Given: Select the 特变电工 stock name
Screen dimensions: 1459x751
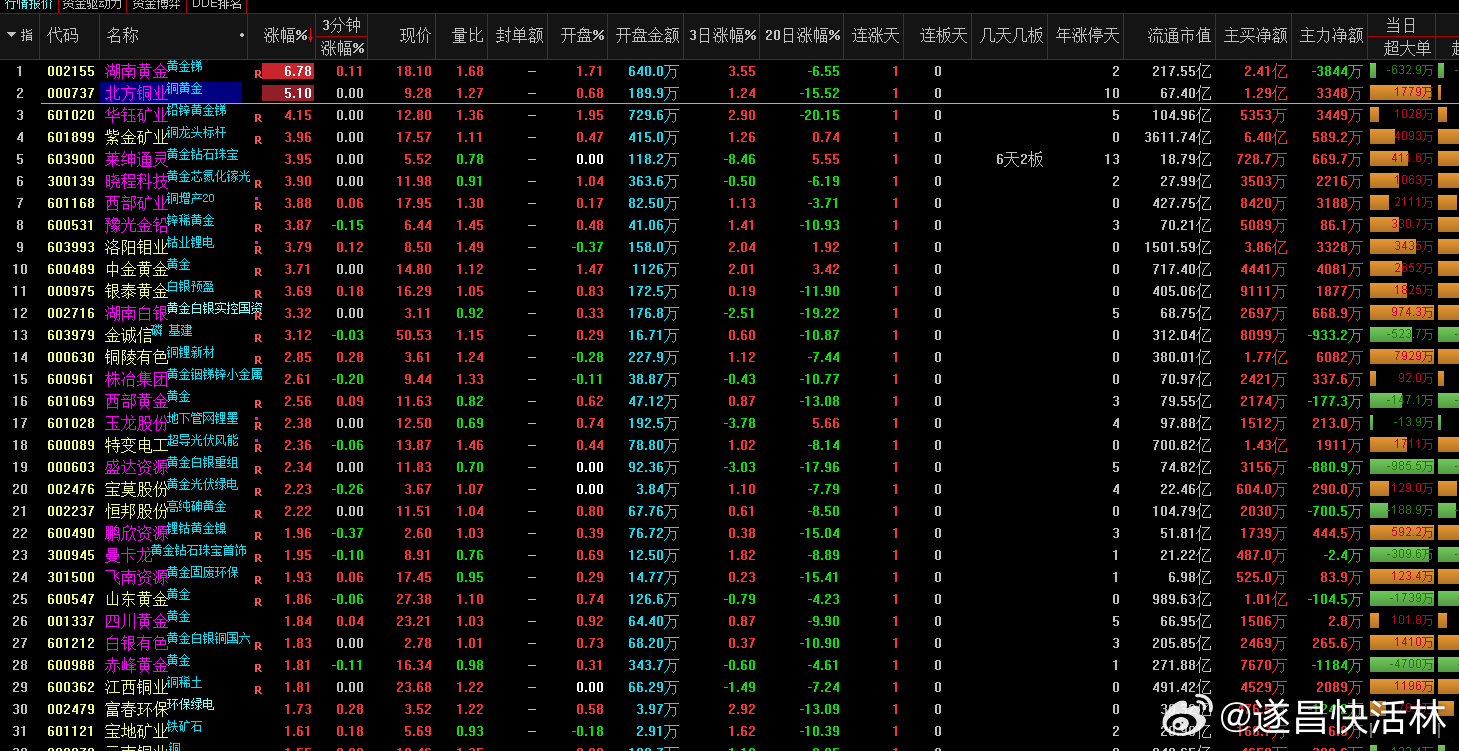Looking at the screenshot, I should (136, 445).
